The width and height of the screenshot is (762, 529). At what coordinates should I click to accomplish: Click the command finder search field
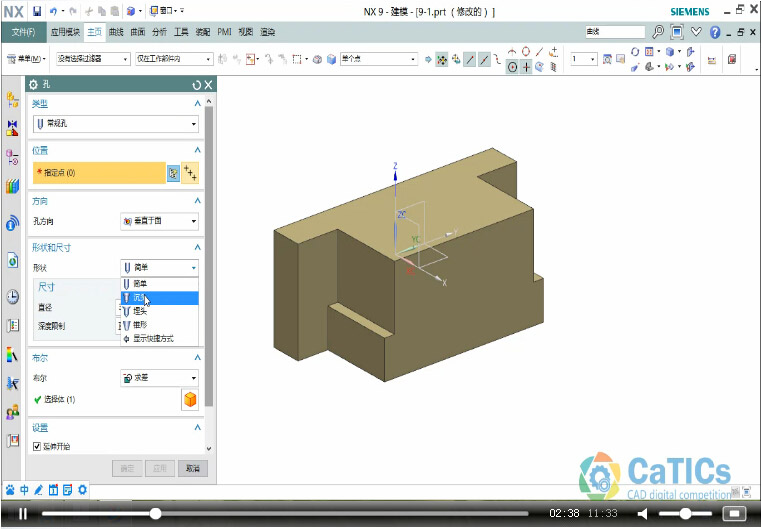(x=615, y=32)
